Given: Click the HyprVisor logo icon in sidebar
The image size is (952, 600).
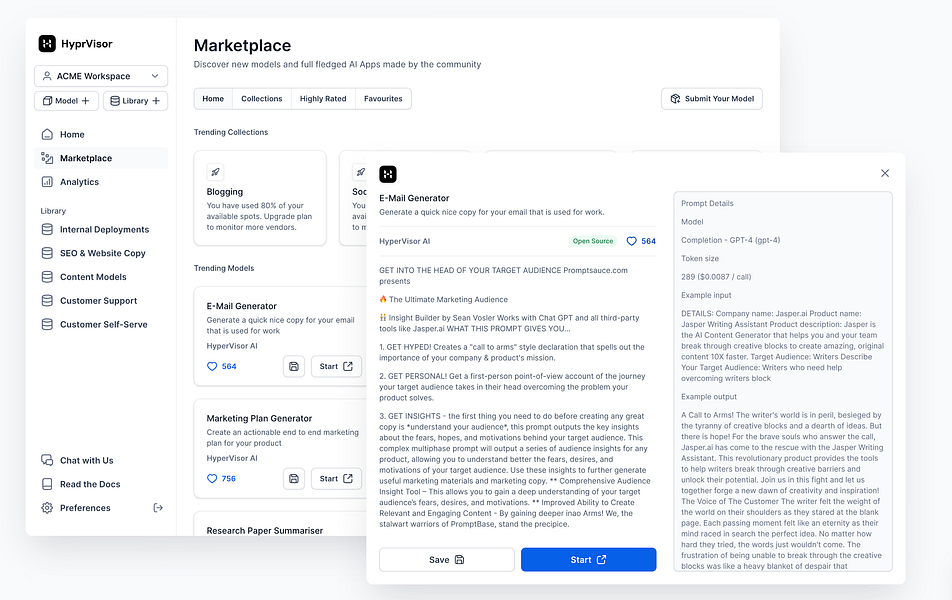Looking at the screenshot, I should tap(47, 44).
